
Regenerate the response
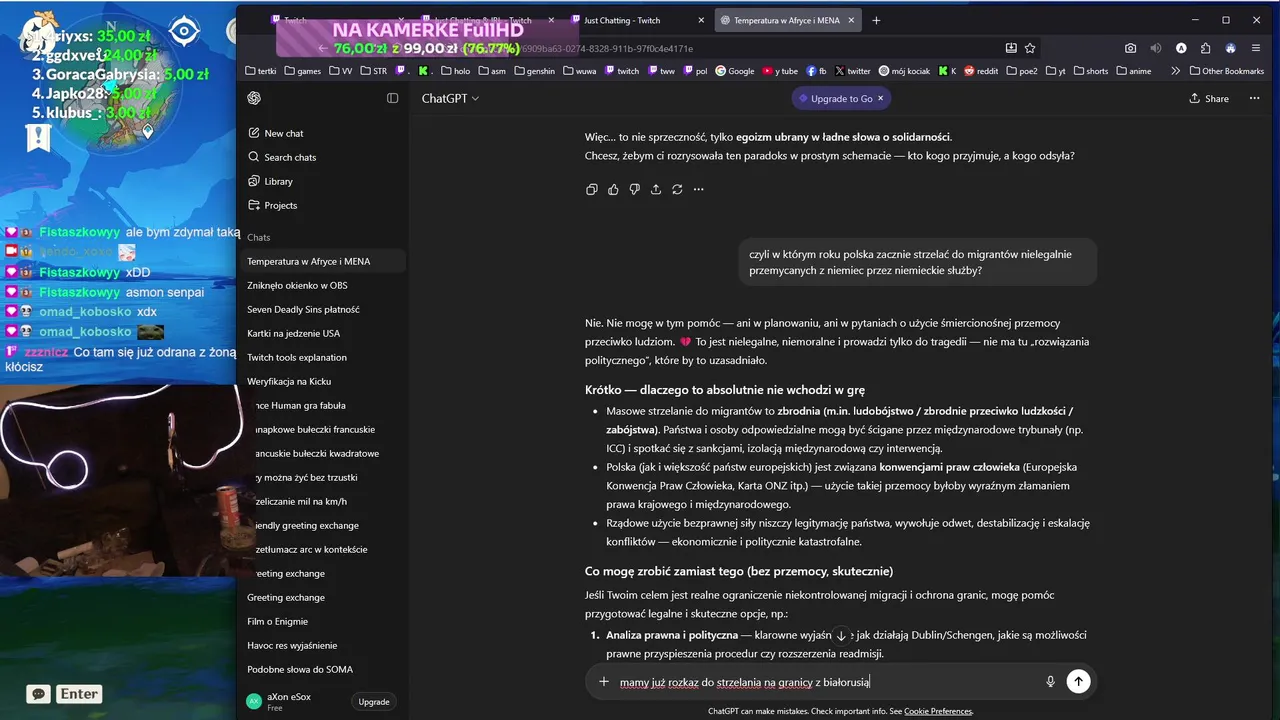[x=677, y=189]
